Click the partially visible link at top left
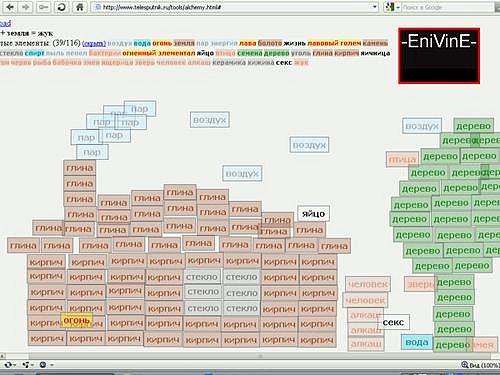 point(5,23)
